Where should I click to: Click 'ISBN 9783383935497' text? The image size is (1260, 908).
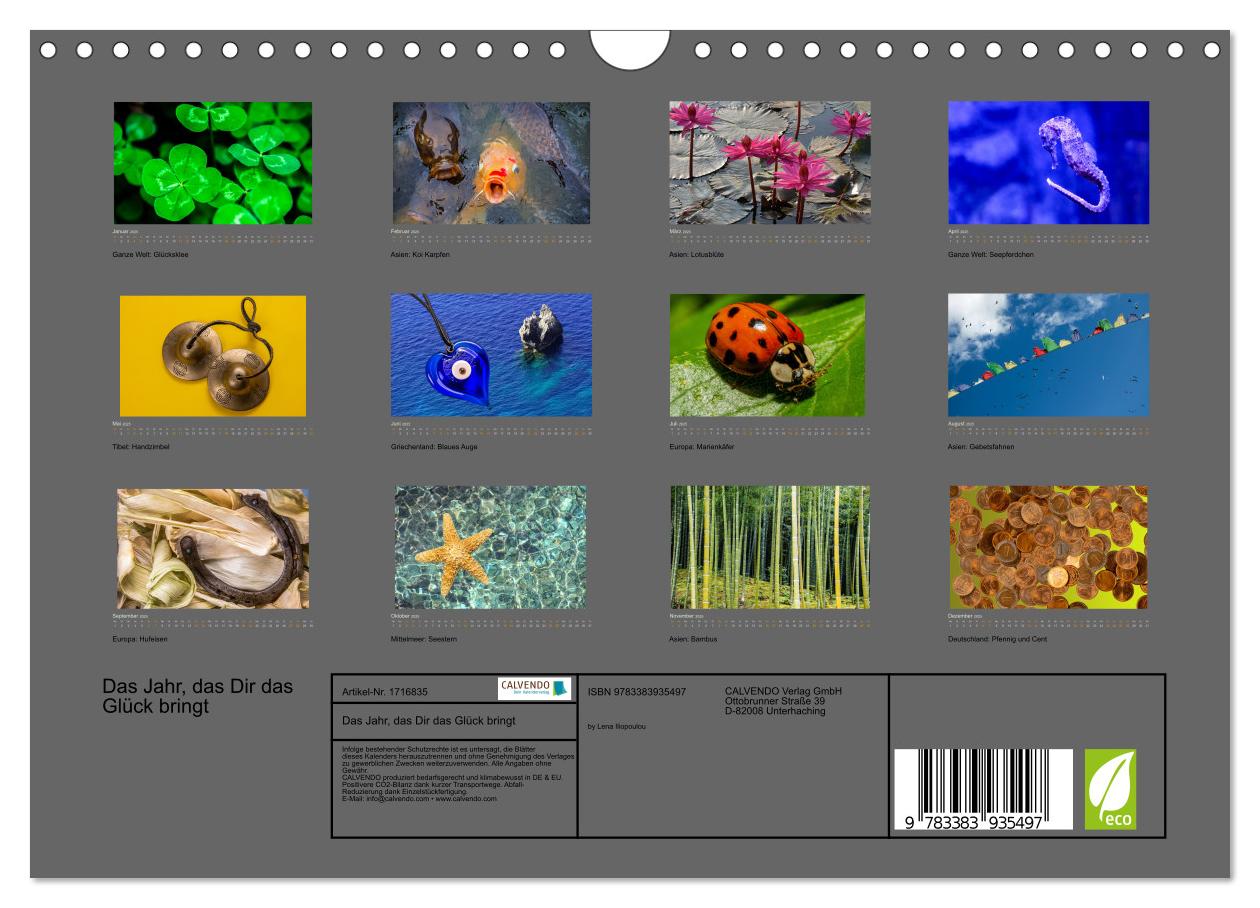point(637,691)
